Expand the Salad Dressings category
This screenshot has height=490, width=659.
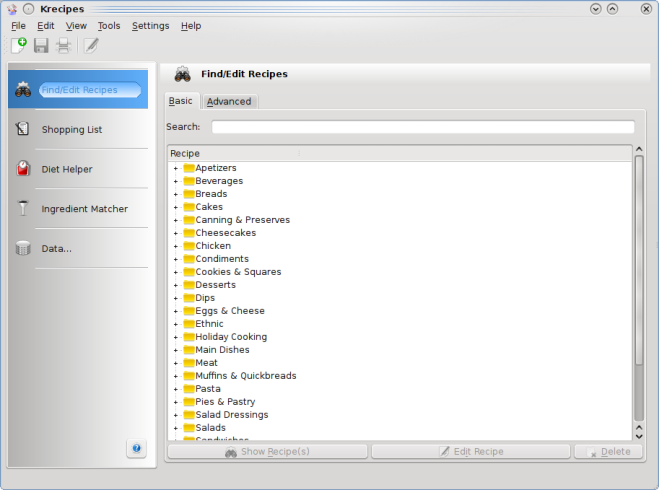(x=176, y=415)
